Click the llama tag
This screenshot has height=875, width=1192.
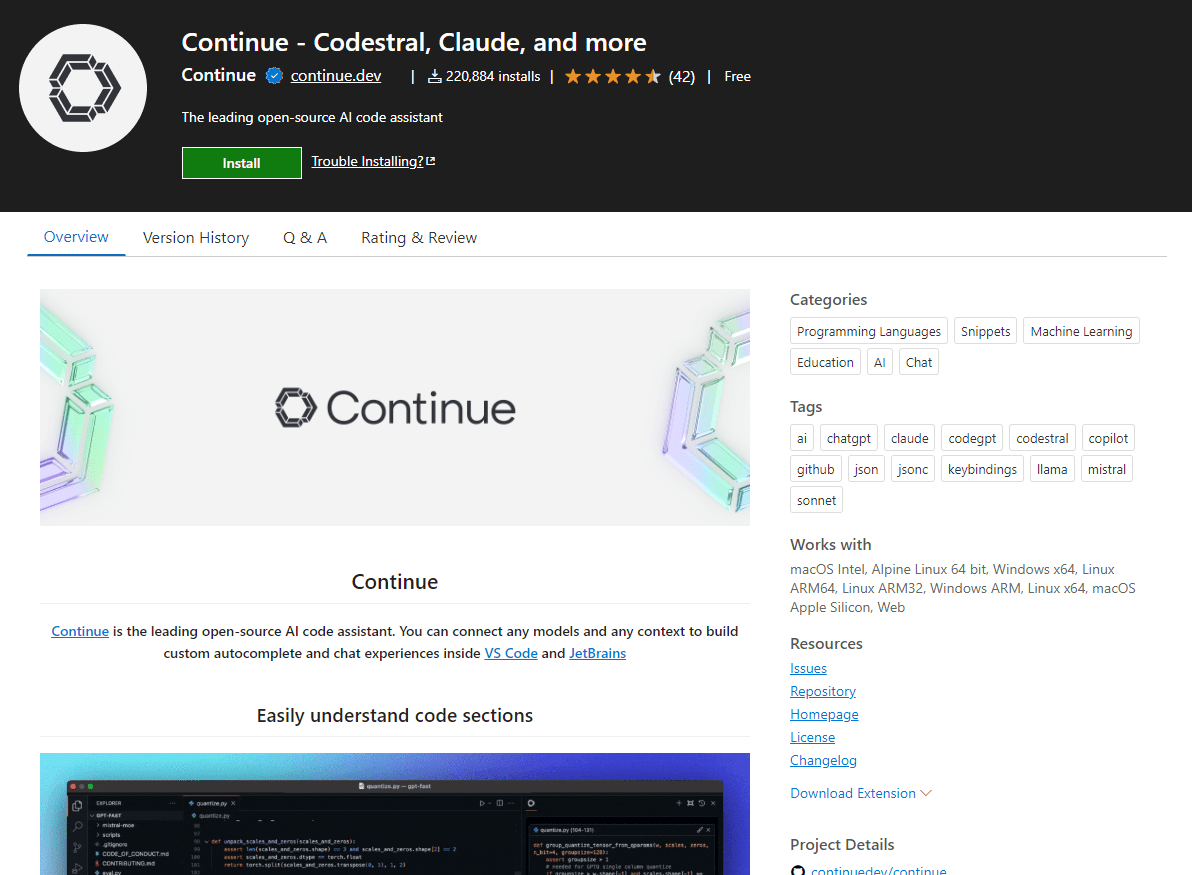(x=1052, y=470)
